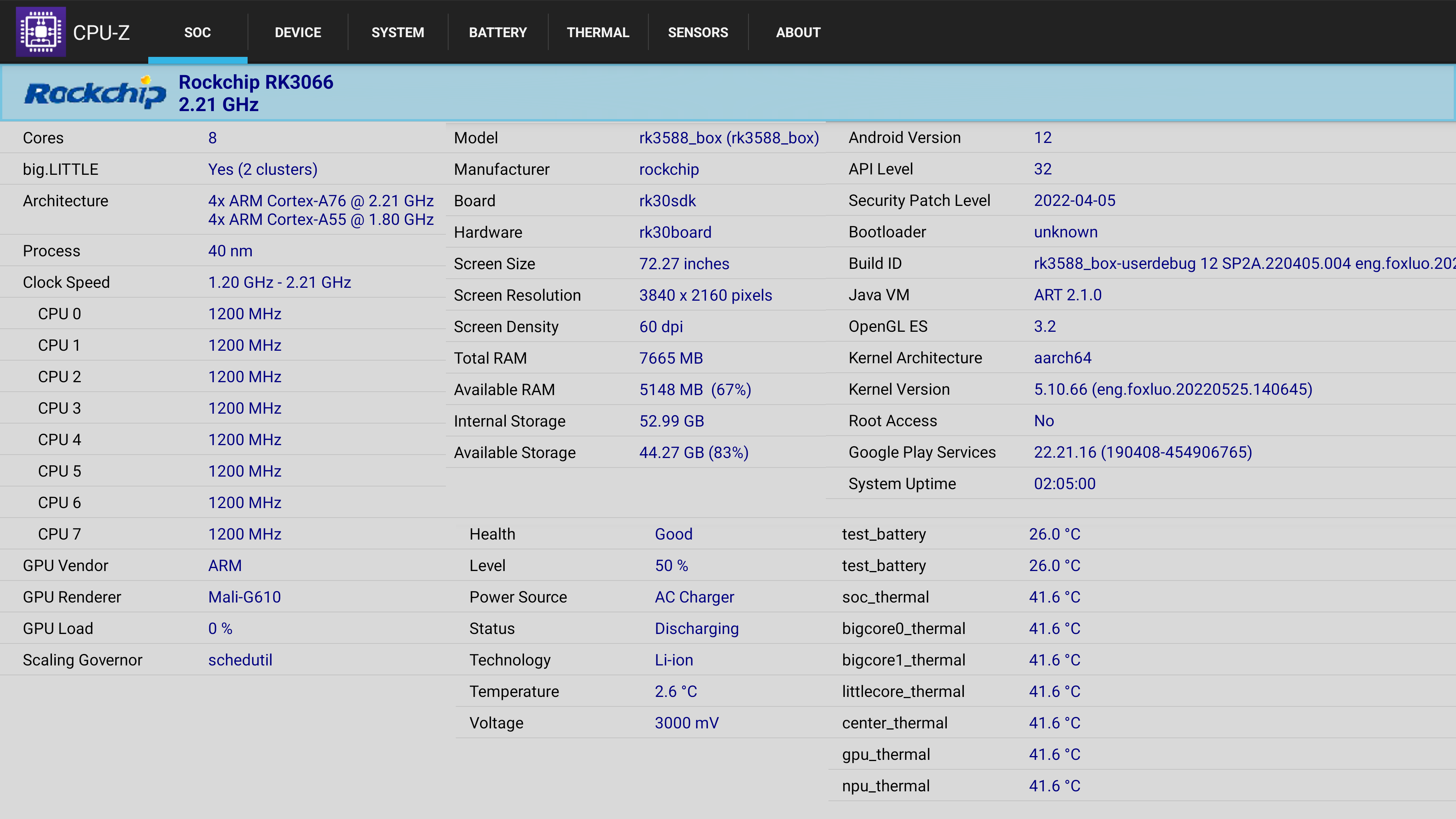Click the CPU-Z chip logo icon
1456x819 pixels.
(41, 31)
